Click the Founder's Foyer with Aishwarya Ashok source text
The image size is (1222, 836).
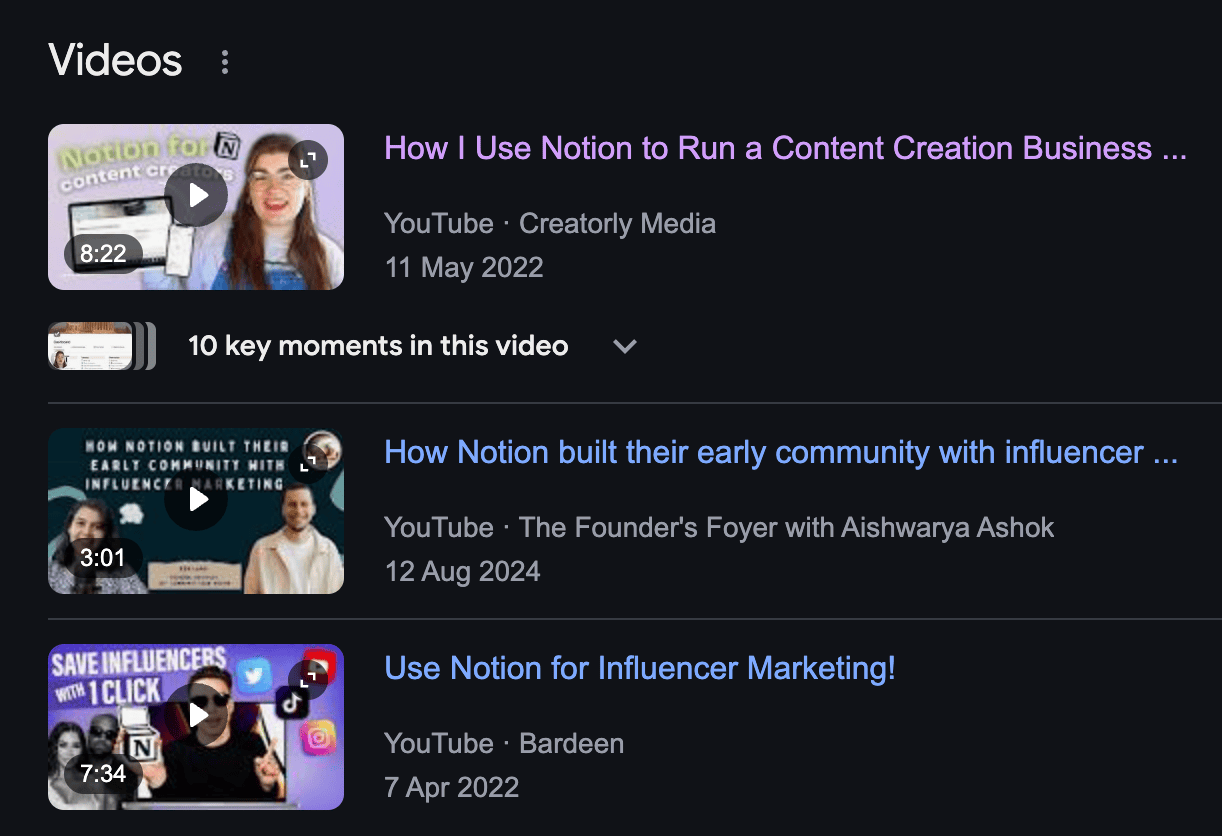click(x=719, y=527)
